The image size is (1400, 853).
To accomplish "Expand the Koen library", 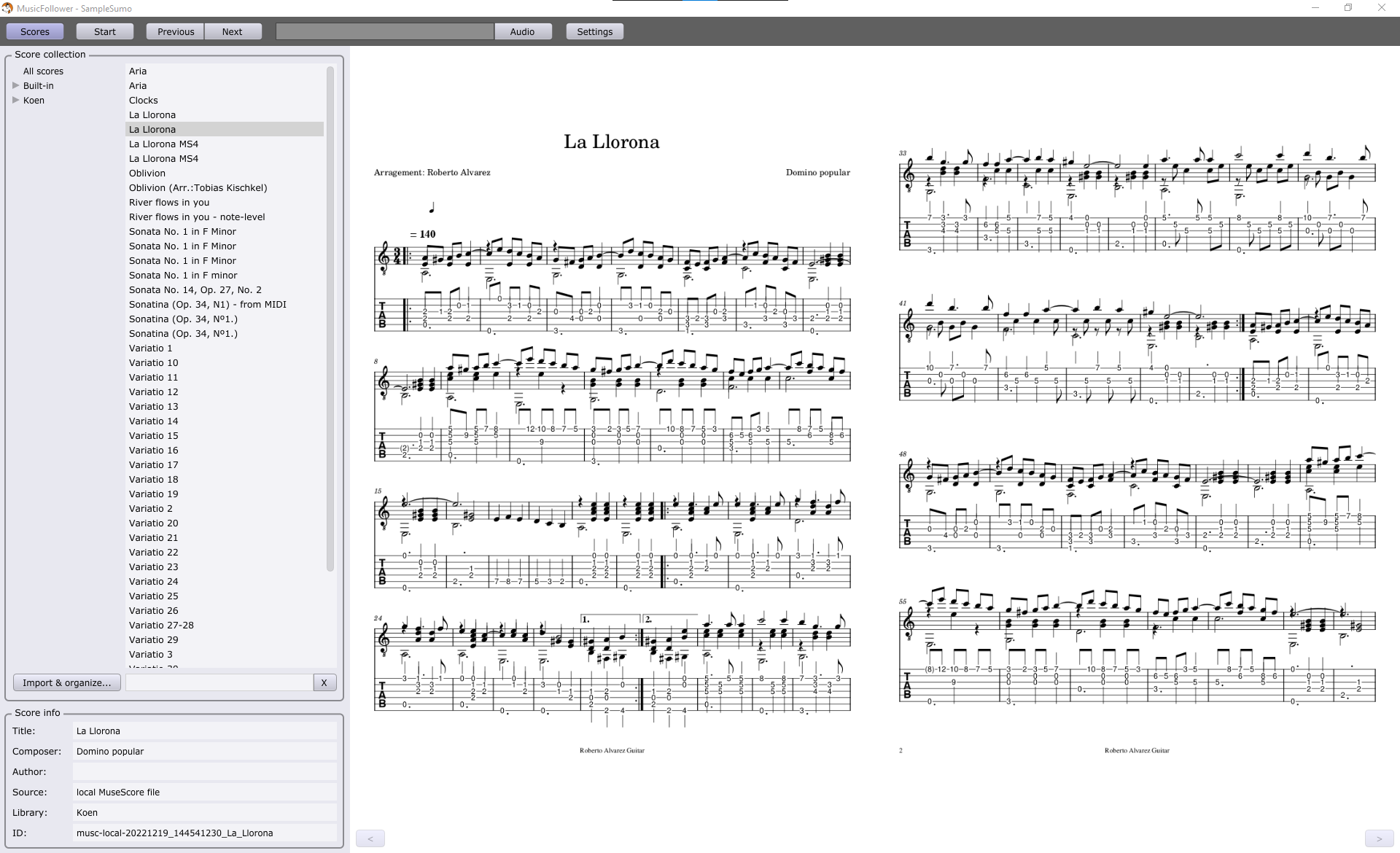I will point(15,100).
